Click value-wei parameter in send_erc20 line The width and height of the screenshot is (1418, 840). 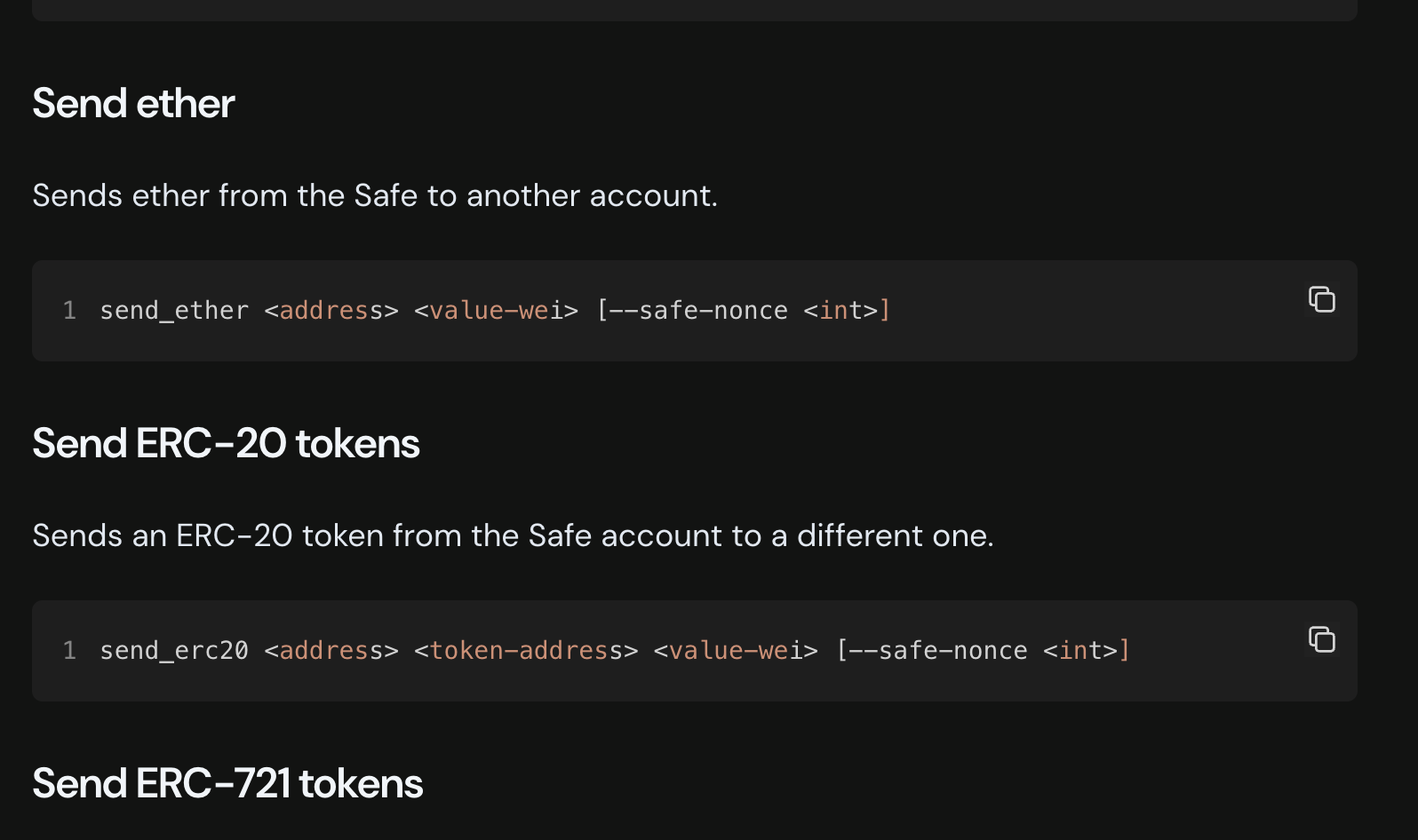click(736, 651)
